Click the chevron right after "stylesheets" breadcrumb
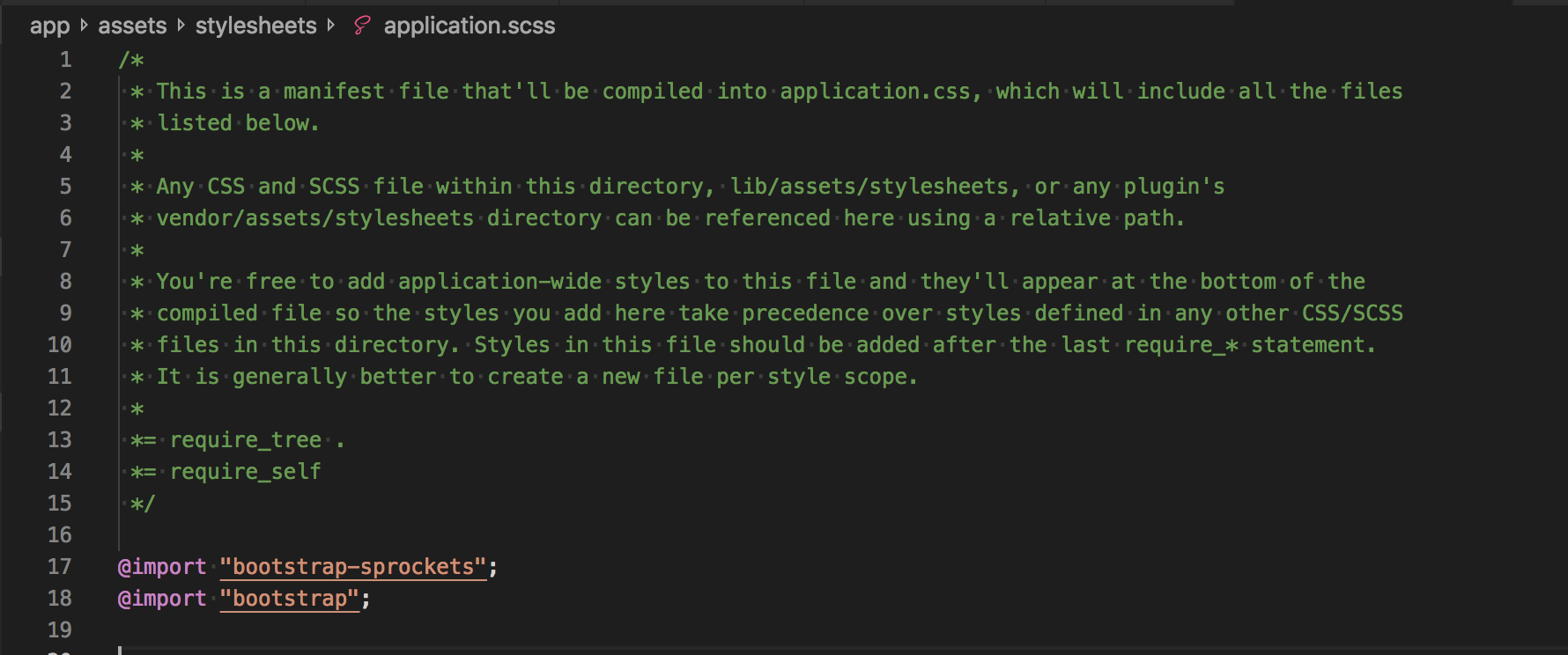Screen dimensions: 1568x655 [330, 26]
